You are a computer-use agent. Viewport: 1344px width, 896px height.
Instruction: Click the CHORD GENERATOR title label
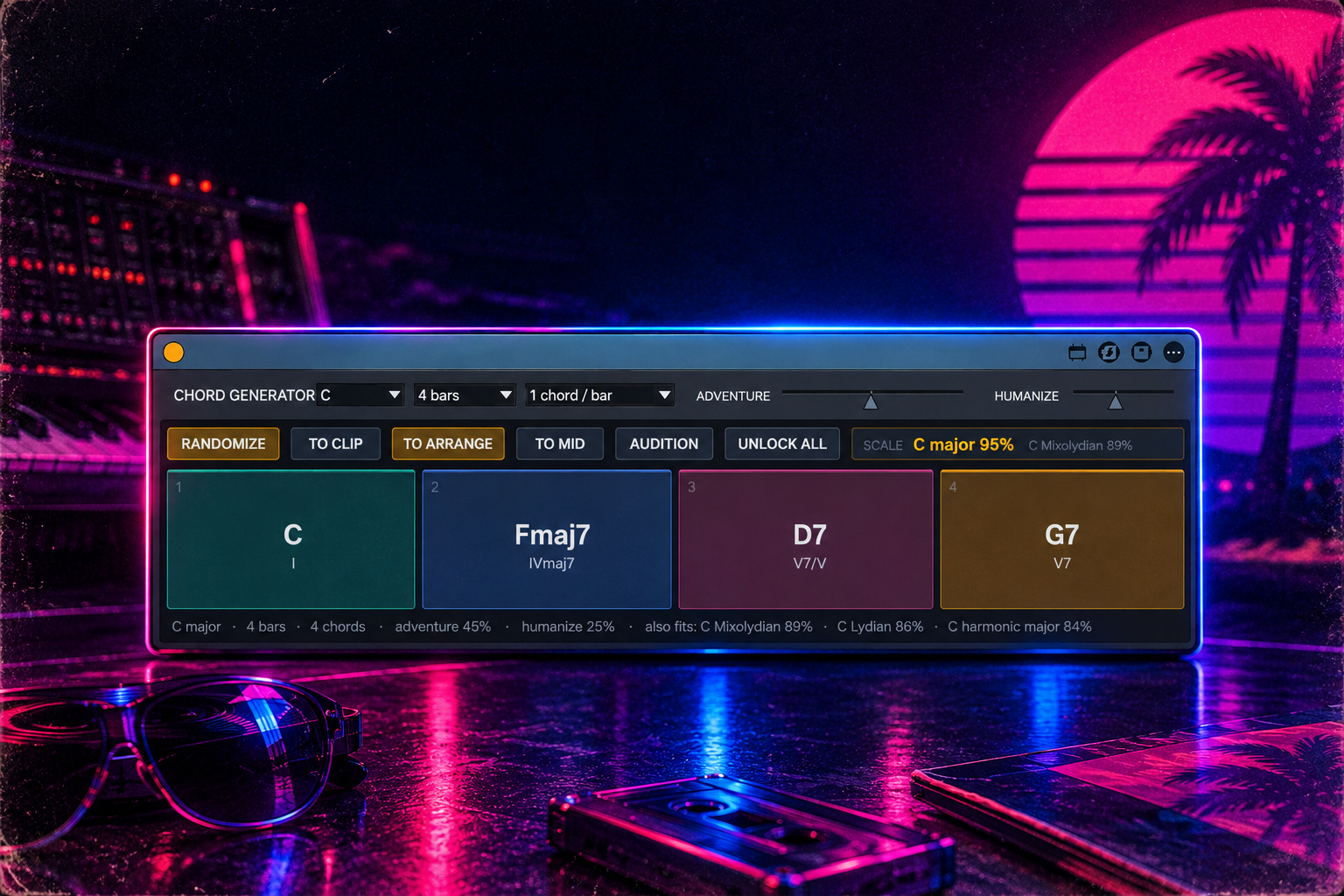pos(244,395)
